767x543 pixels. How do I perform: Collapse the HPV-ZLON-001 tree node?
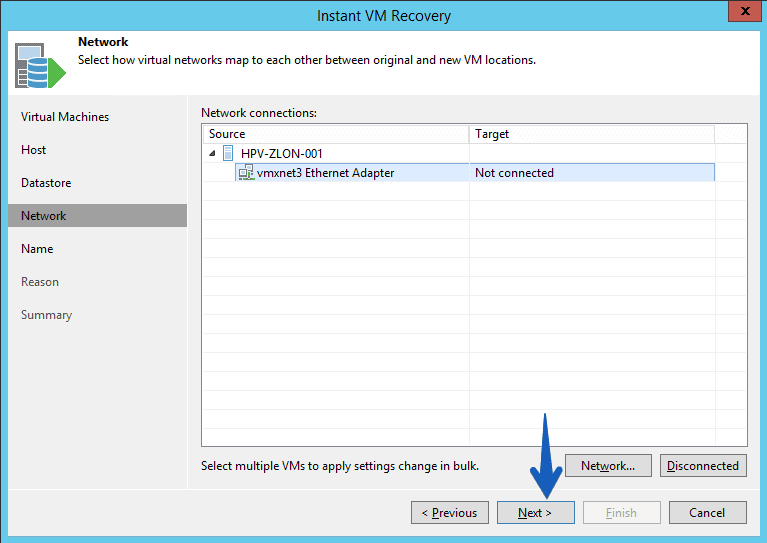point(212,153)
